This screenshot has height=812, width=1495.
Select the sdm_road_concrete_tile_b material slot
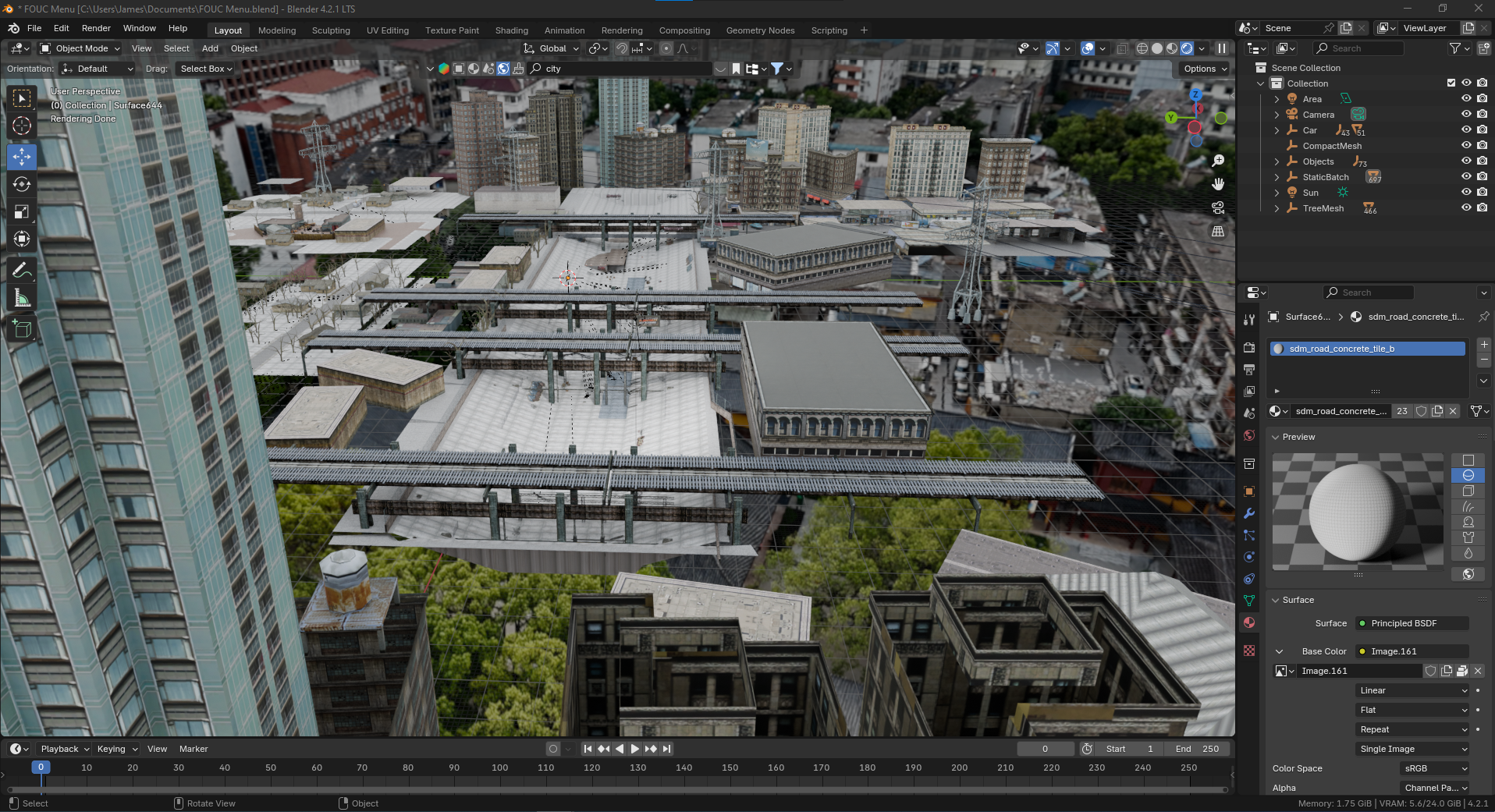point(1367,349)
